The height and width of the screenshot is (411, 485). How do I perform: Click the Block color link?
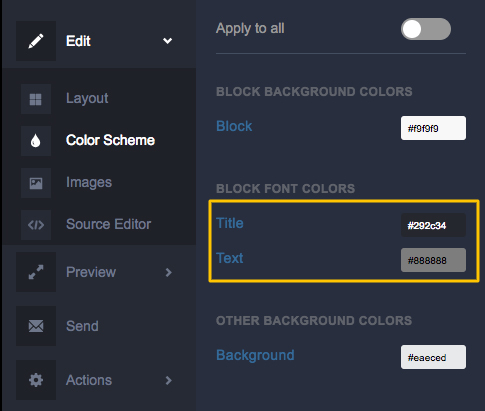pos(234,126)
